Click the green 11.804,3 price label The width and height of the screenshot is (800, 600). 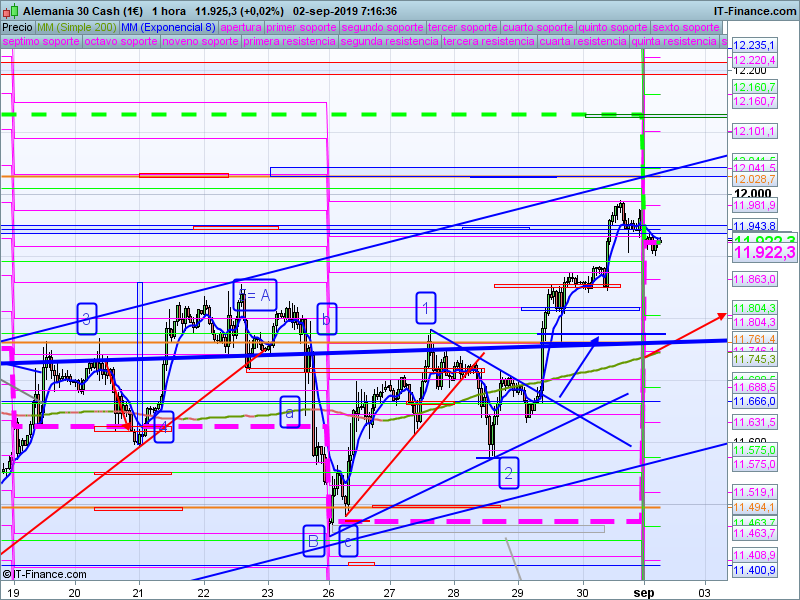point(754,308)
